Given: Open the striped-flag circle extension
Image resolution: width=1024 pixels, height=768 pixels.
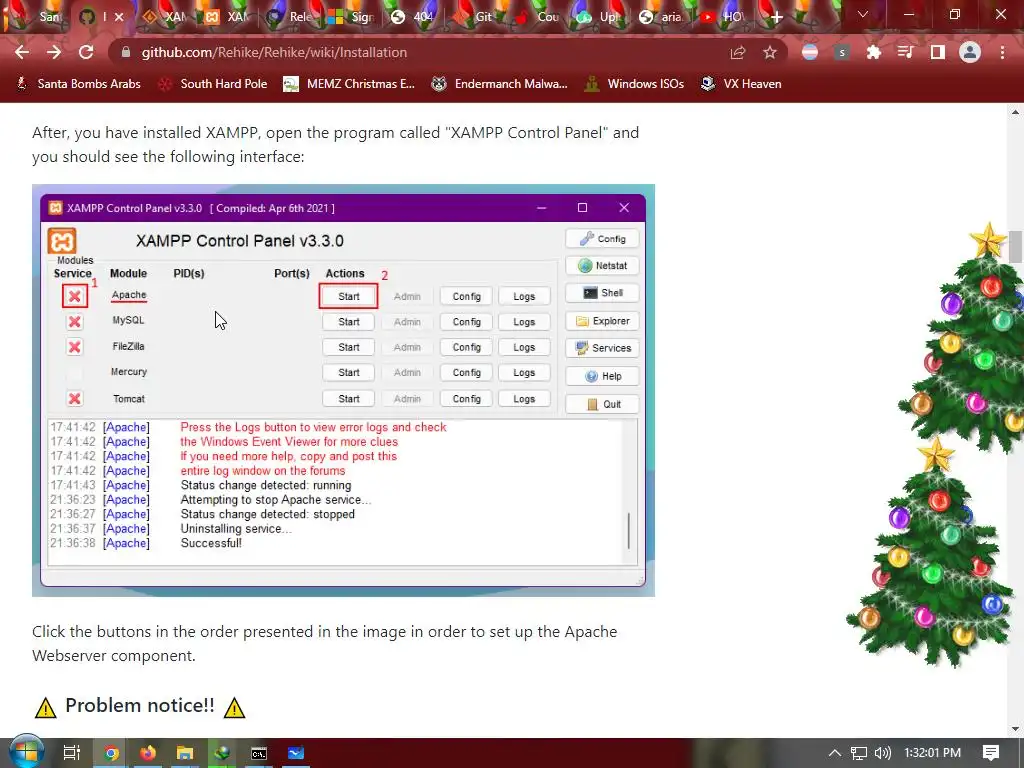Looking at the screenshot, I should (810, 52).
